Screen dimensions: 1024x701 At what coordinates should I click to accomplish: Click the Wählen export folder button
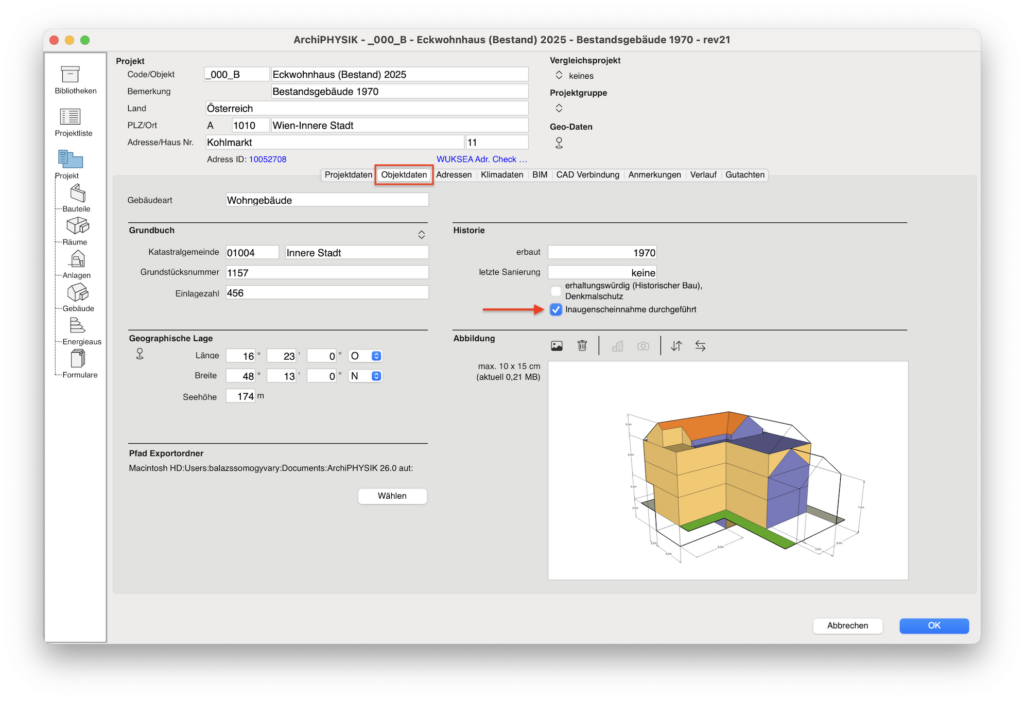pyautogui.click(x=392, y=497)
